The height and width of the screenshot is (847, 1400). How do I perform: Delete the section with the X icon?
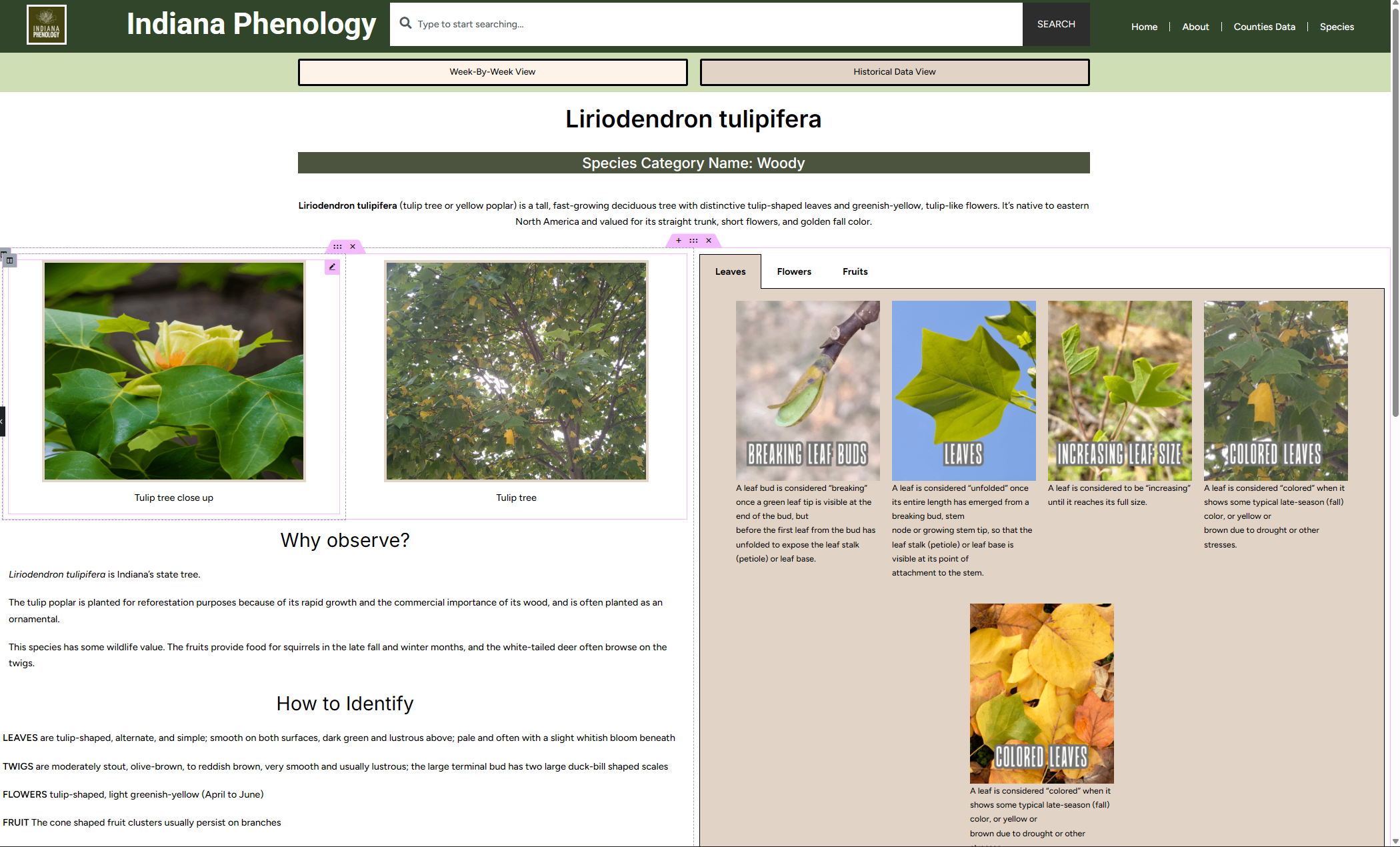(709, 241)
